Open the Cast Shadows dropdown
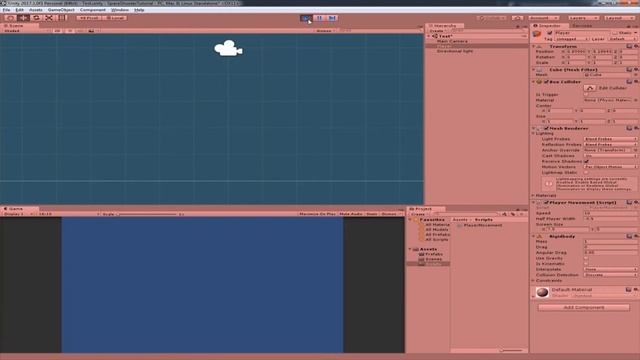 coord(610,156)
